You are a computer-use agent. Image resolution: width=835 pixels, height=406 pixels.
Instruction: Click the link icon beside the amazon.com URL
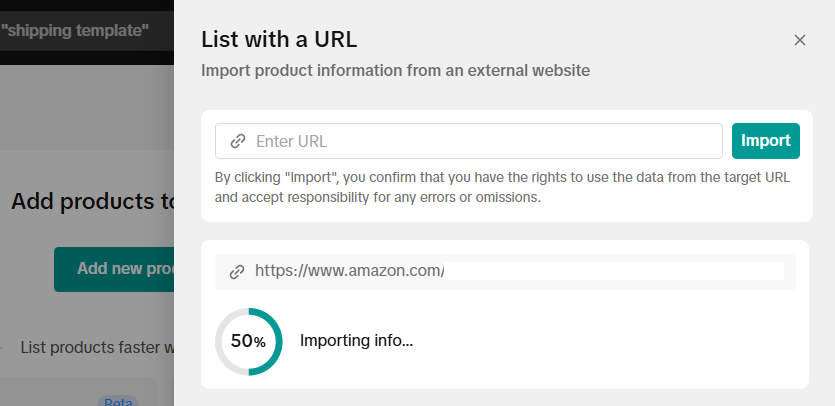[237, 271]
